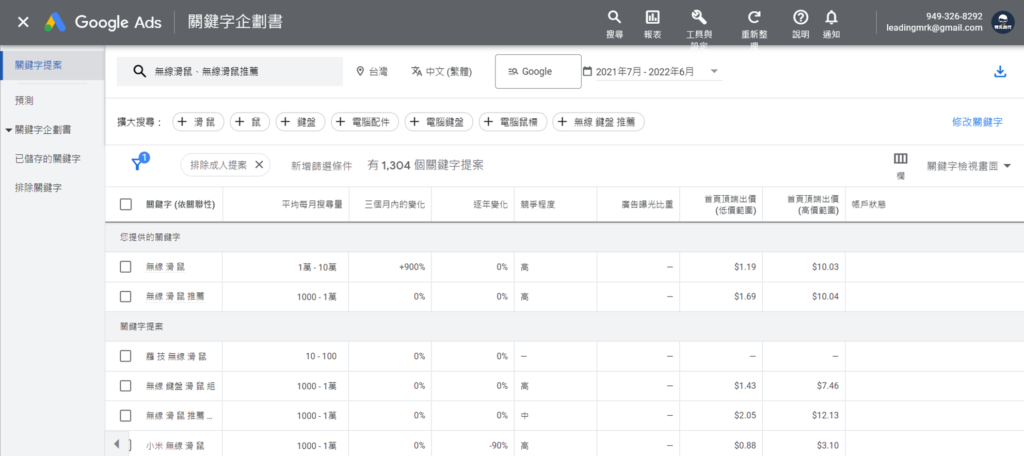Sort by 競爭程度 column header
Image resolution: width=1024 pixels, height=456 pixels.
pos(537,204)
